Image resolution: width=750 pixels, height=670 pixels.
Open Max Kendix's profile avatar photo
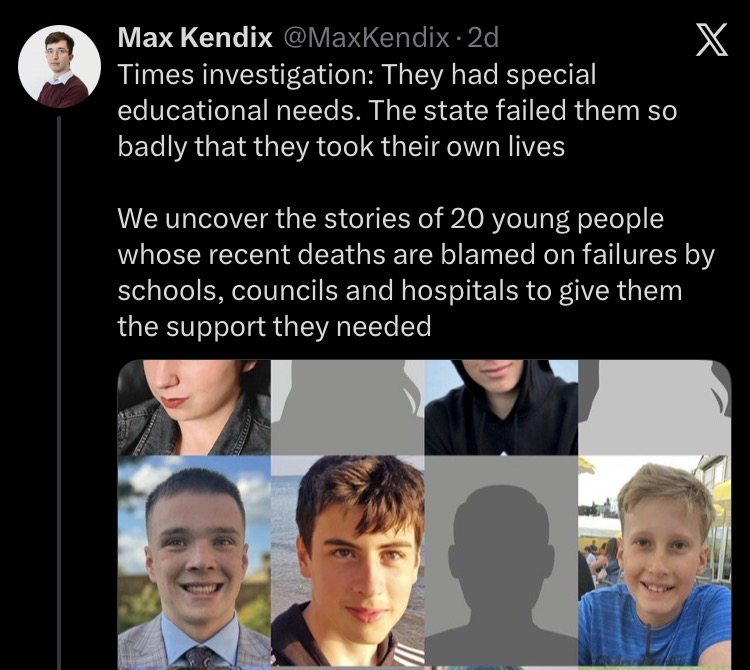59,66
